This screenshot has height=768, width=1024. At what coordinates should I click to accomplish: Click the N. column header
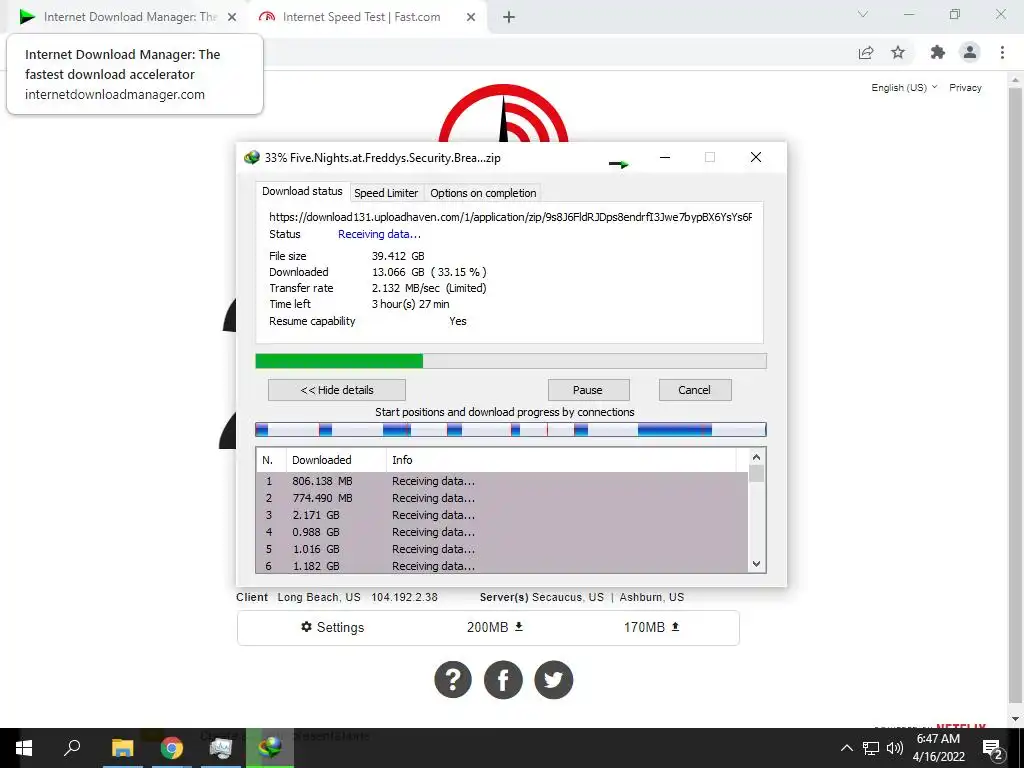pos(271,460)
